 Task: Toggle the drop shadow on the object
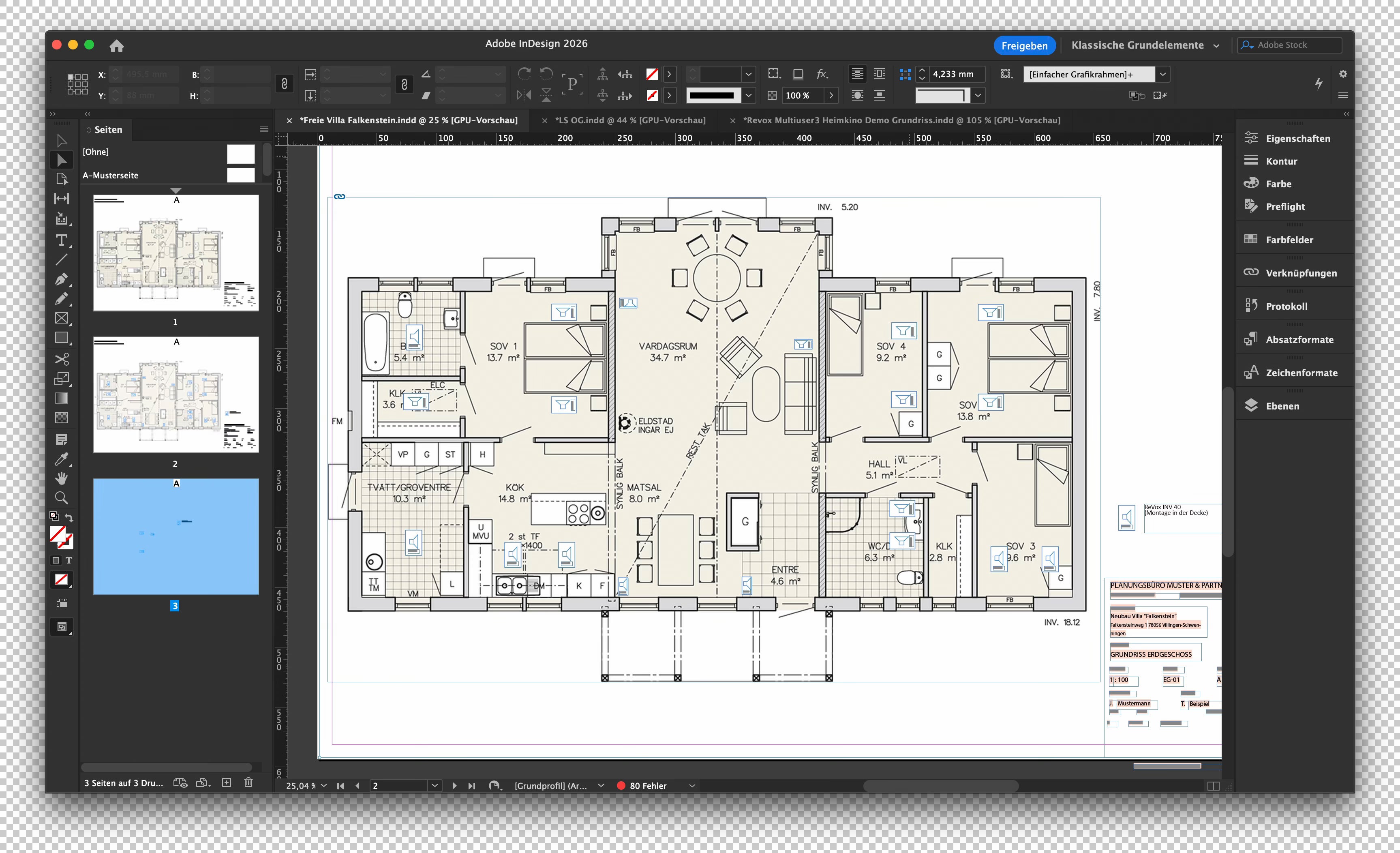pos(798,74)
